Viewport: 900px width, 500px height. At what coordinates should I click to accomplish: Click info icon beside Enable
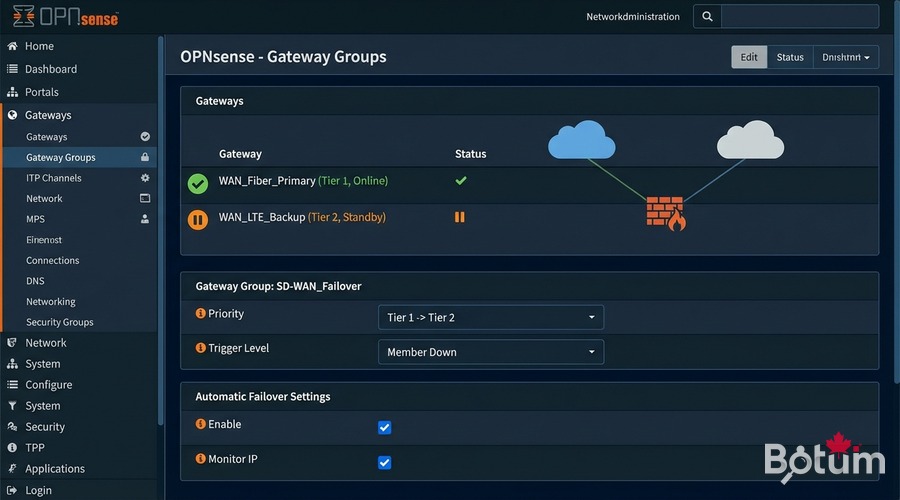[200, 424]
